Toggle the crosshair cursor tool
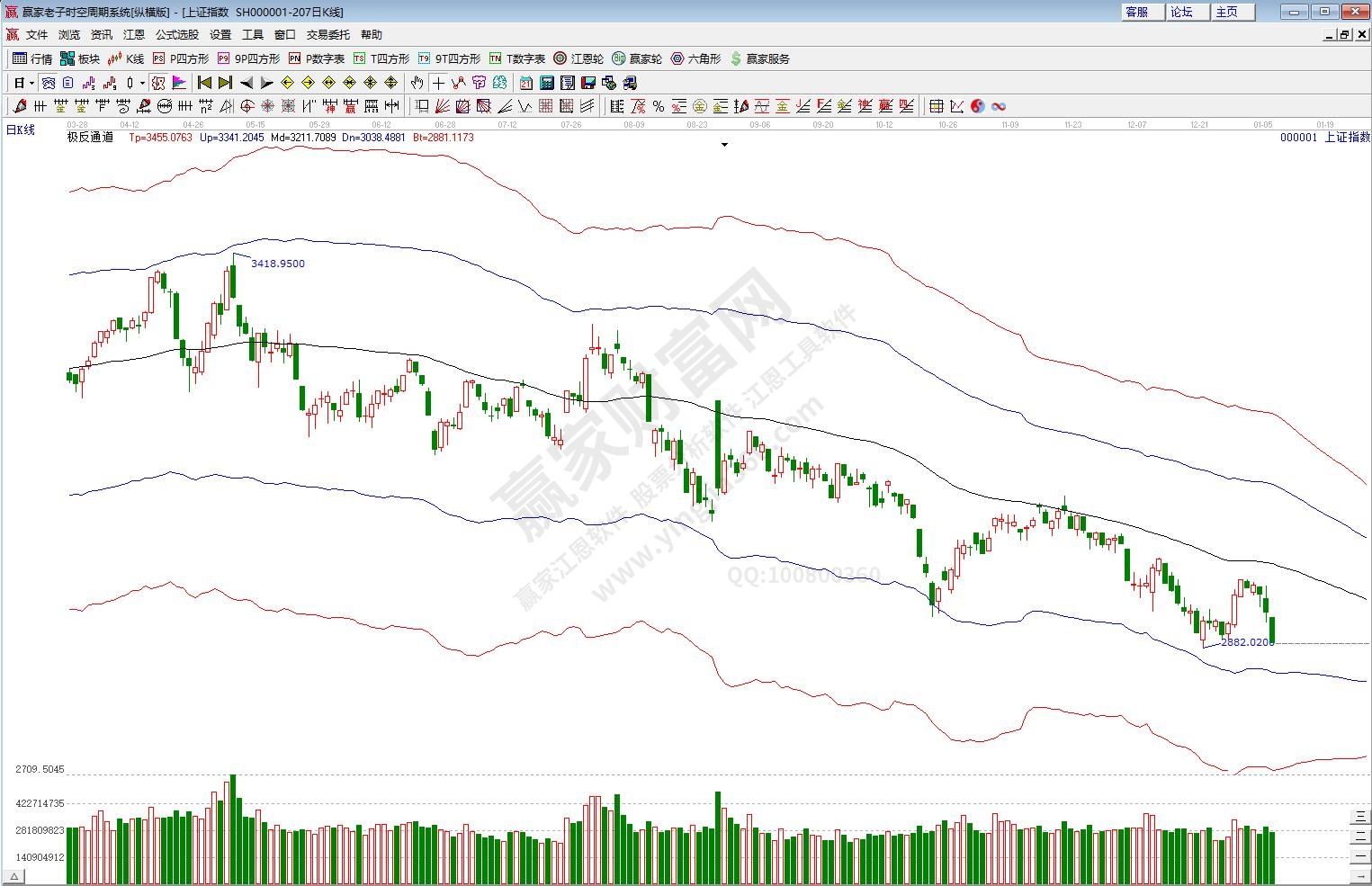The height and width of the screenshot is (886, 1372). (438, 83)
